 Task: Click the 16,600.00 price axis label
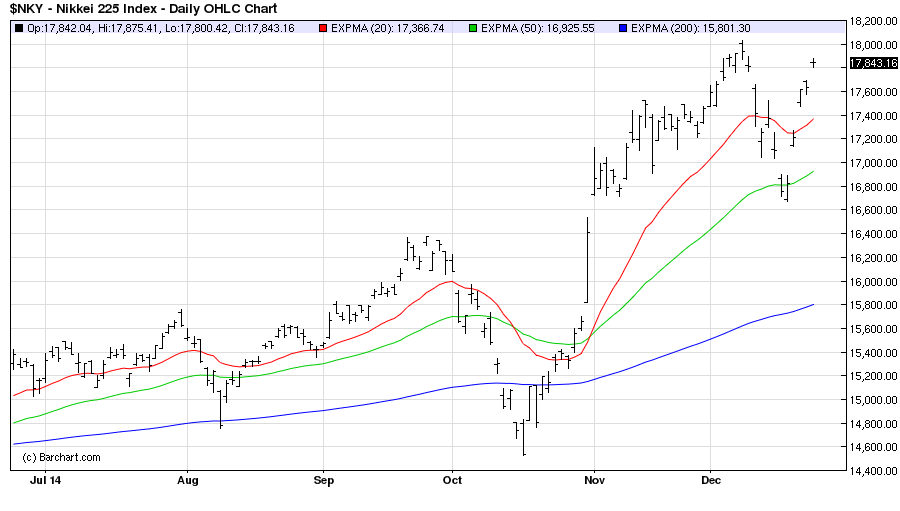(873, 210)
